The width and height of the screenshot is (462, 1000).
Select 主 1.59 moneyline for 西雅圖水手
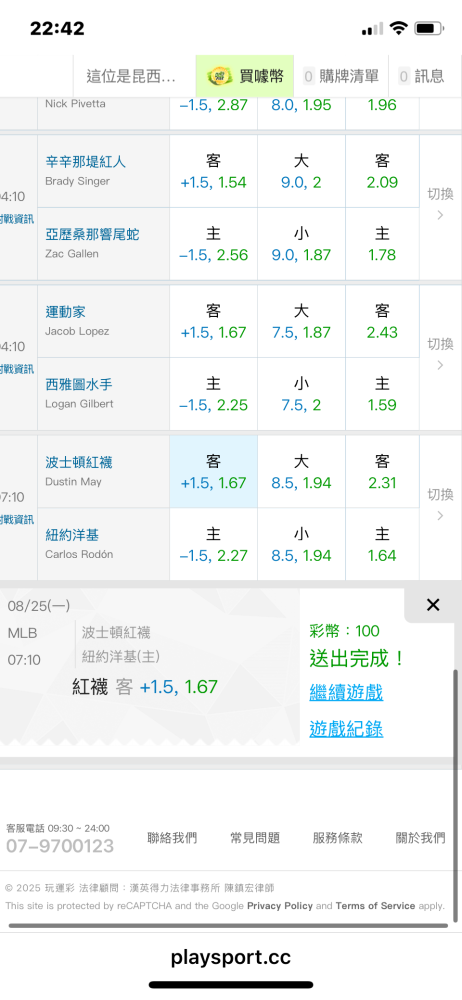[x=382, y=394]
